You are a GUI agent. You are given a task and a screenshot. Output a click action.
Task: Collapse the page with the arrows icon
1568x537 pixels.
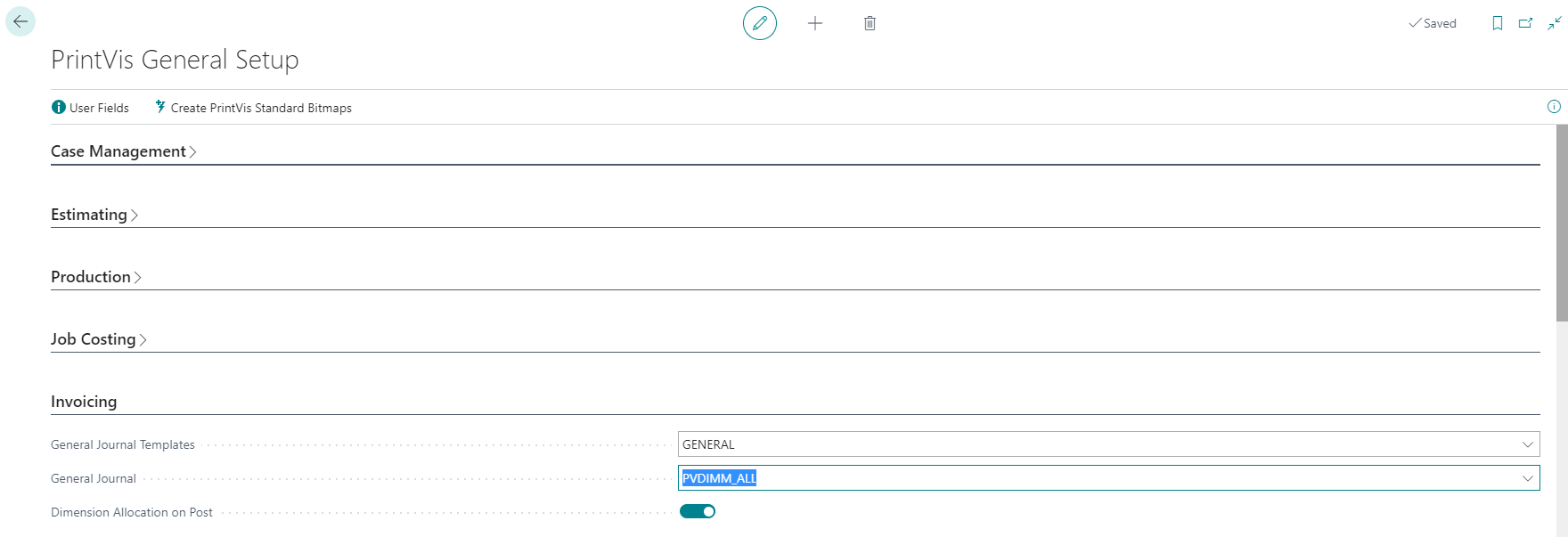1555,23
